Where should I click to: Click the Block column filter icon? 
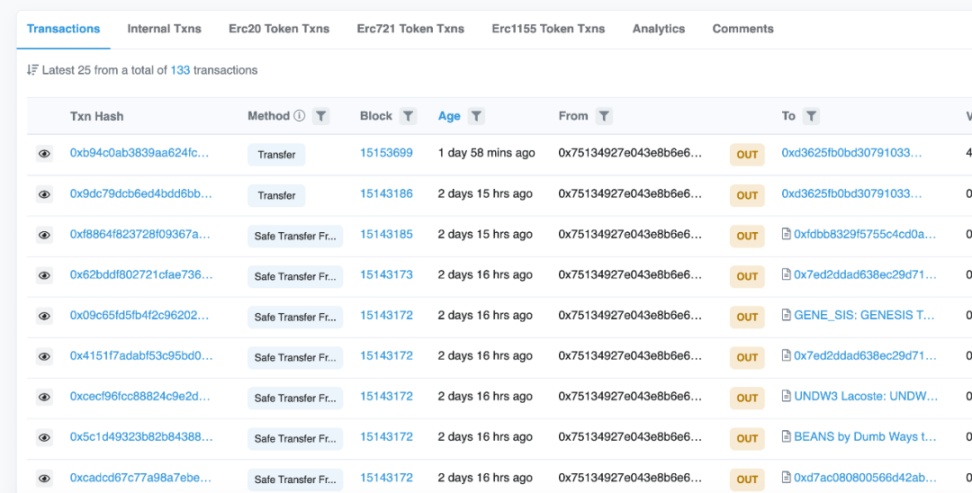pyautogui.click(x=408, y=116)
